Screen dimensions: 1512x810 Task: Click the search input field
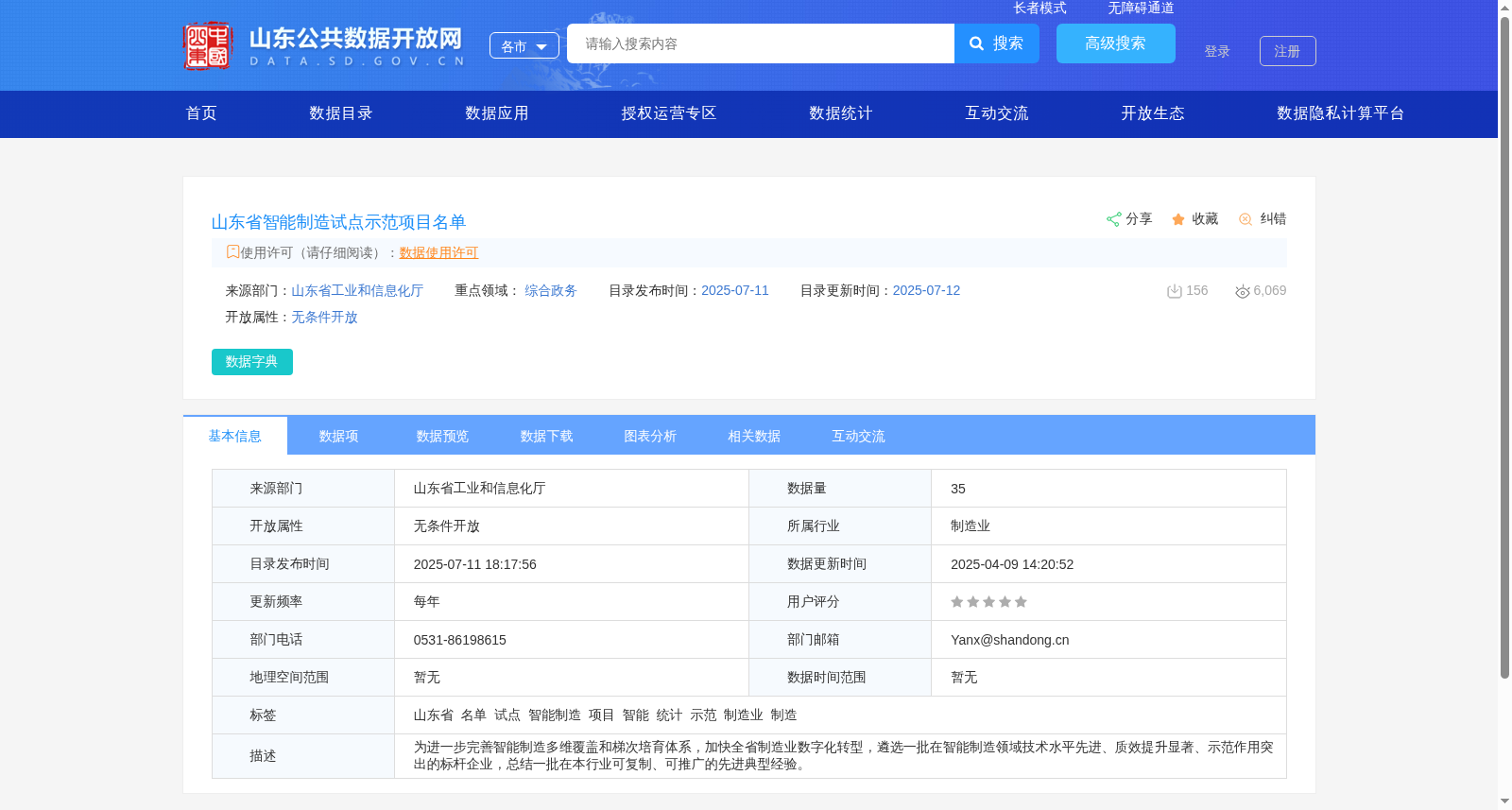point(761,43)
